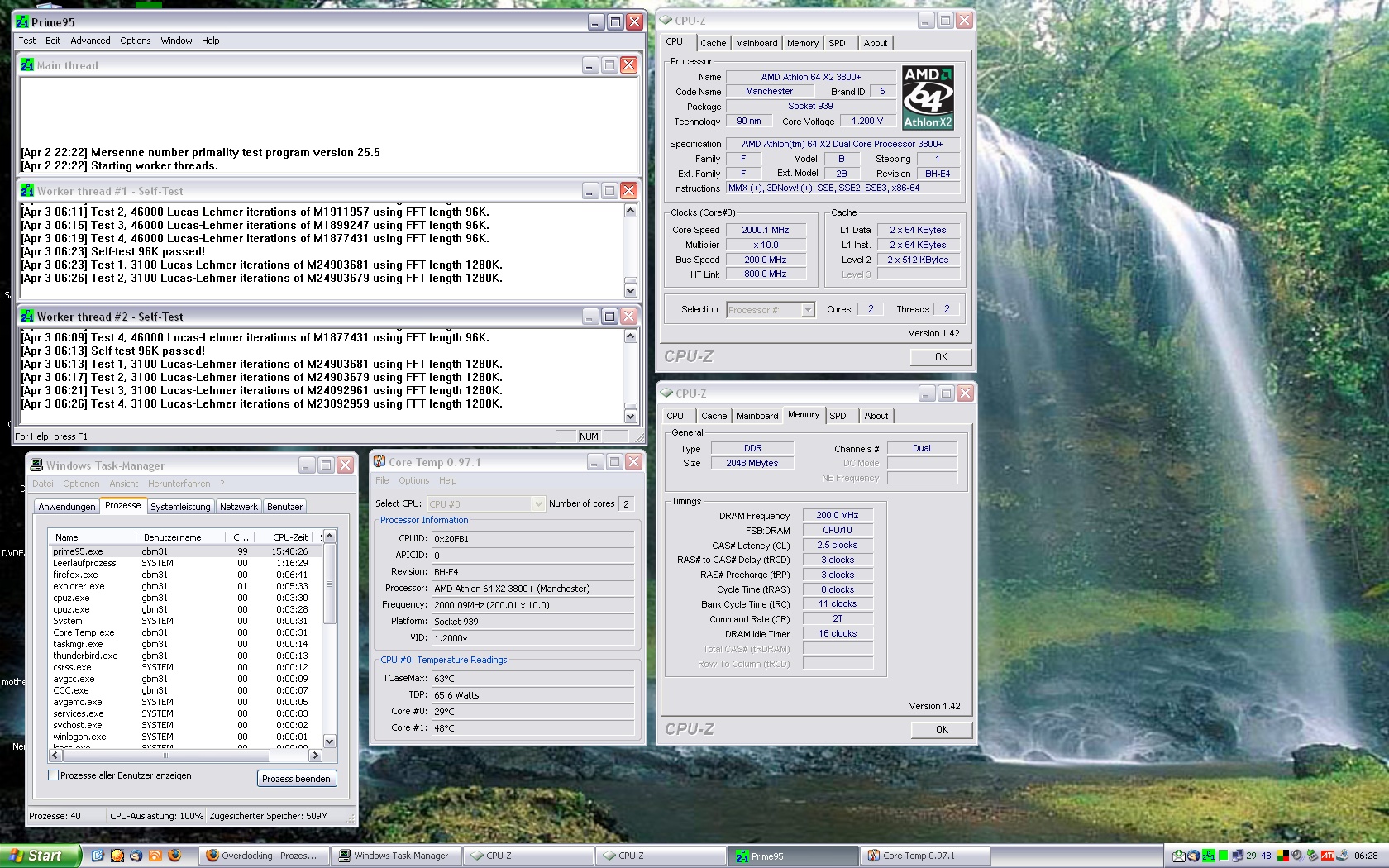Screen dimensions: 1389x868
Task: Click the multicolored squares tray icon
Action: tap(1283, 856)
